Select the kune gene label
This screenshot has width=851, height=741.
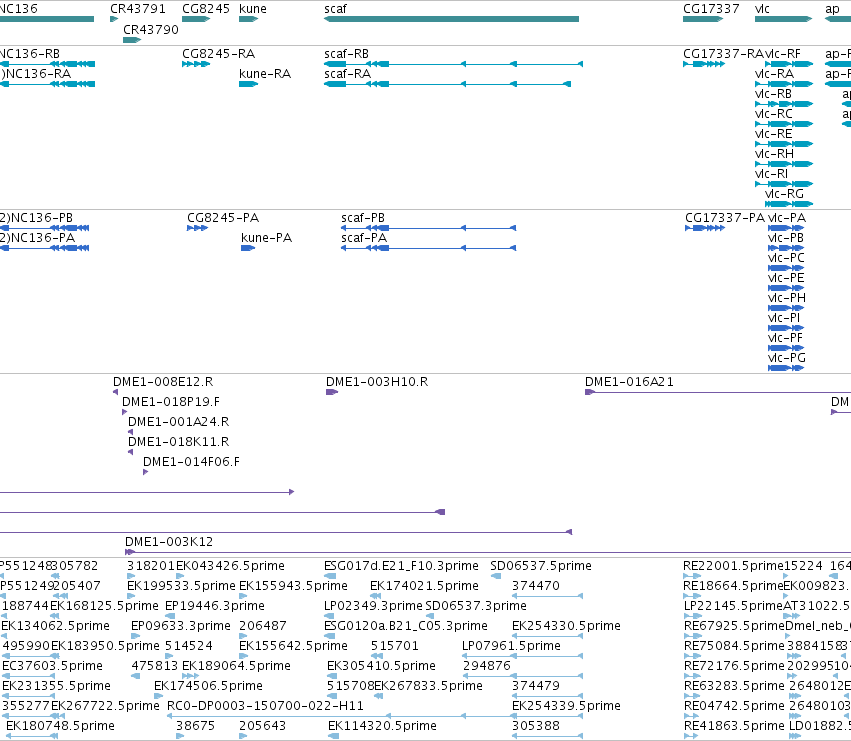pyautogui.click(x=253, y=9)
